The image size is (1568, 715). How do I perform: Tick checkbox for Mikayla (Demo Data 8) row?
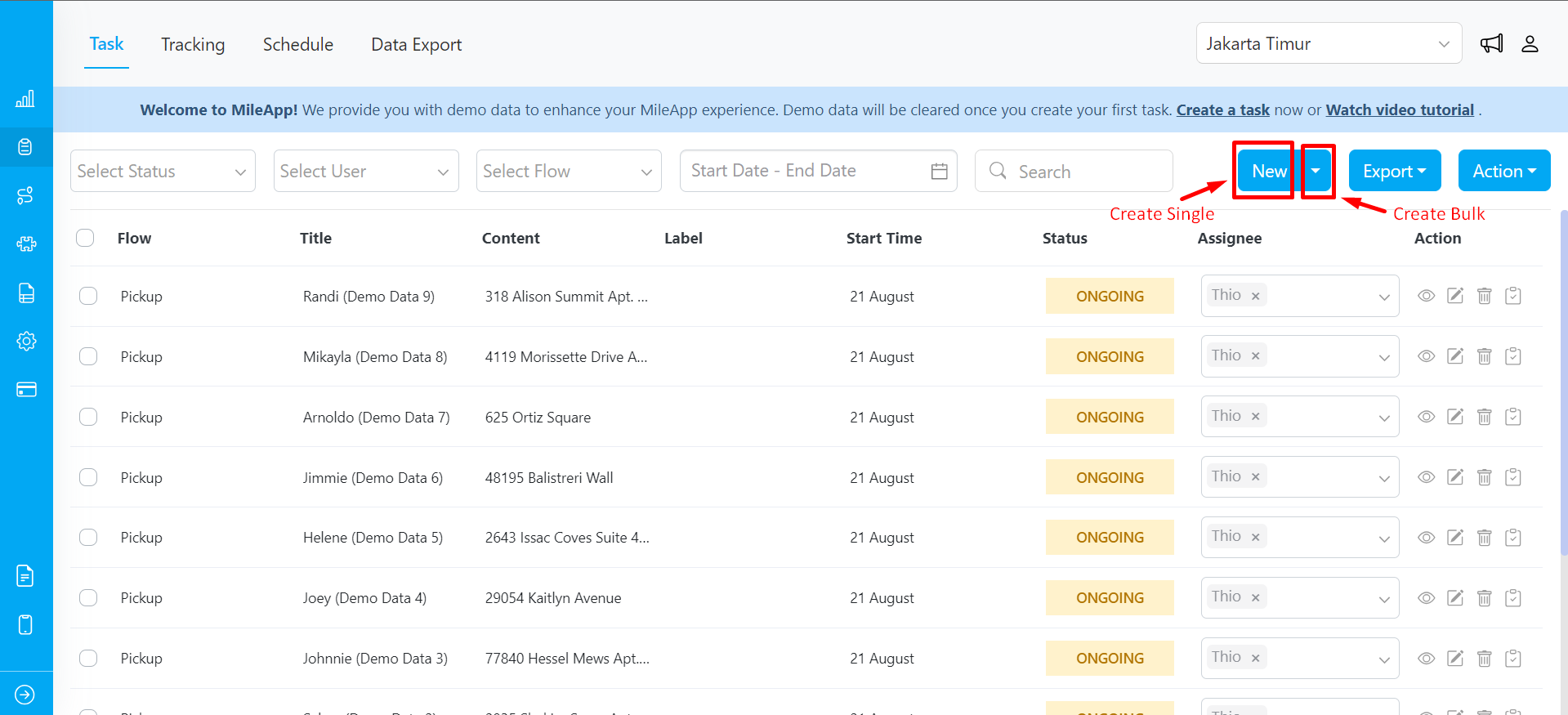(88, 356)
